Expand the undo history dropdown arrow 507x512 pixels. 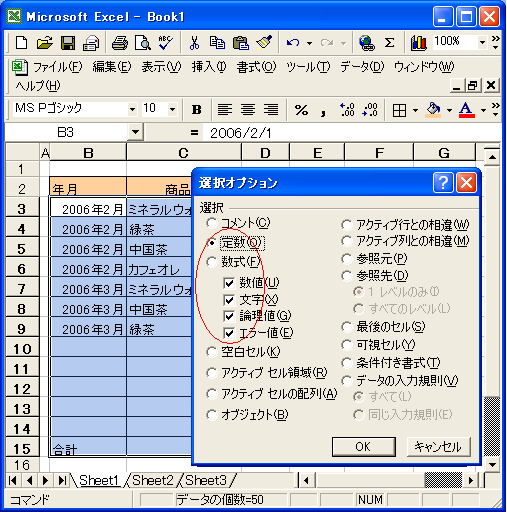(x=310, y=43)
